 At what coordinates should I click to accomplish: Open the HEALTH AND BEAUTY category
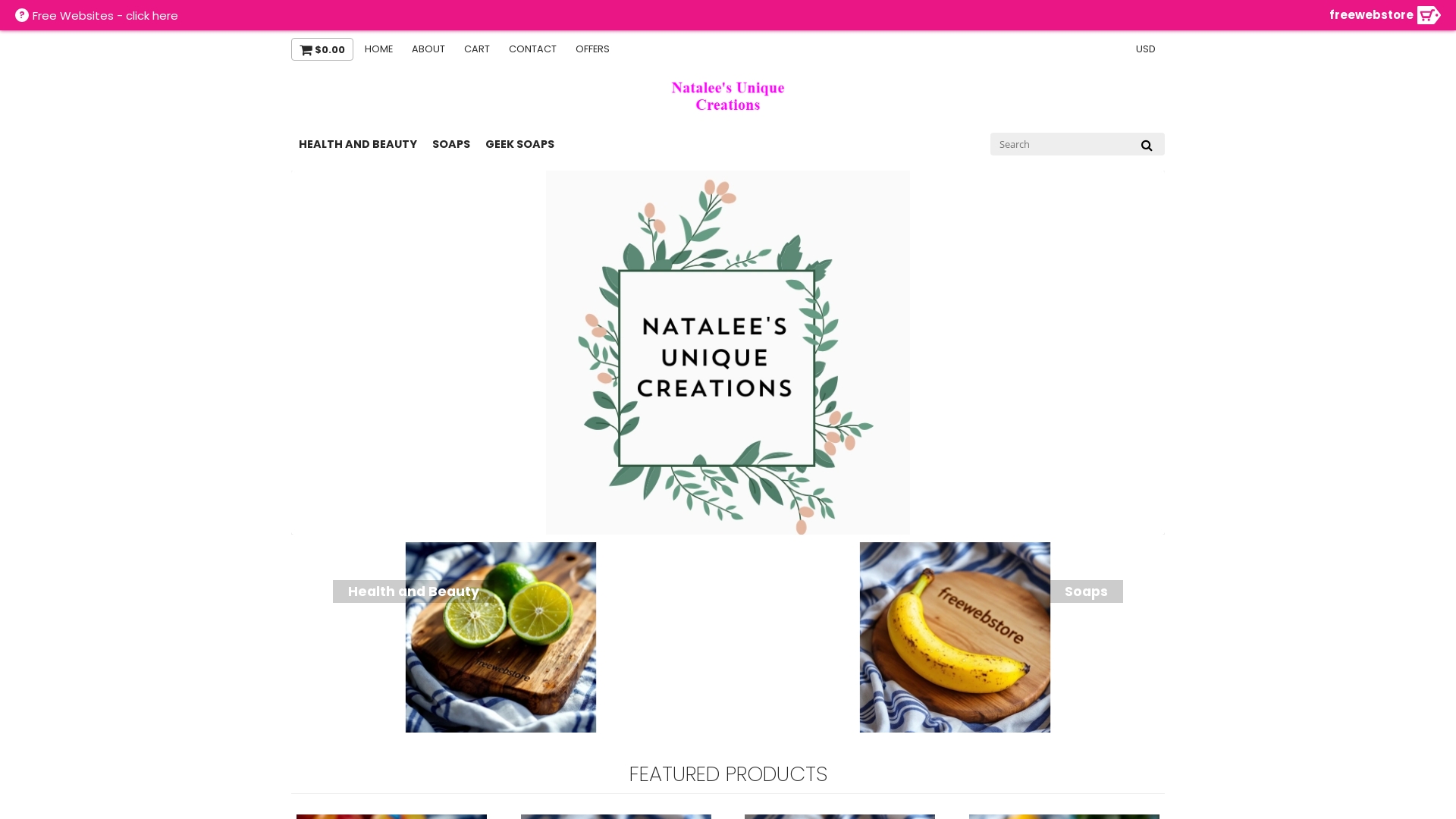[358, 144]
